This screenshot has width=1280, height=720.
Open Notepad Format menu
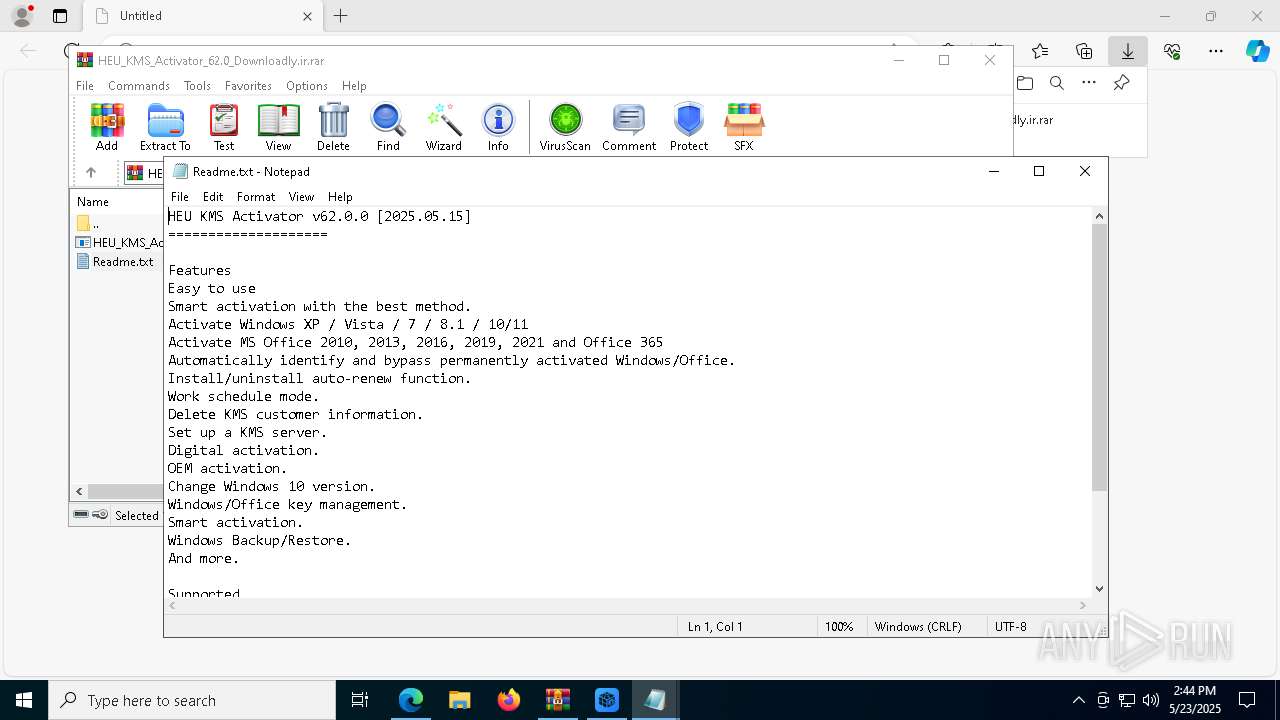(x=256, y=197)
